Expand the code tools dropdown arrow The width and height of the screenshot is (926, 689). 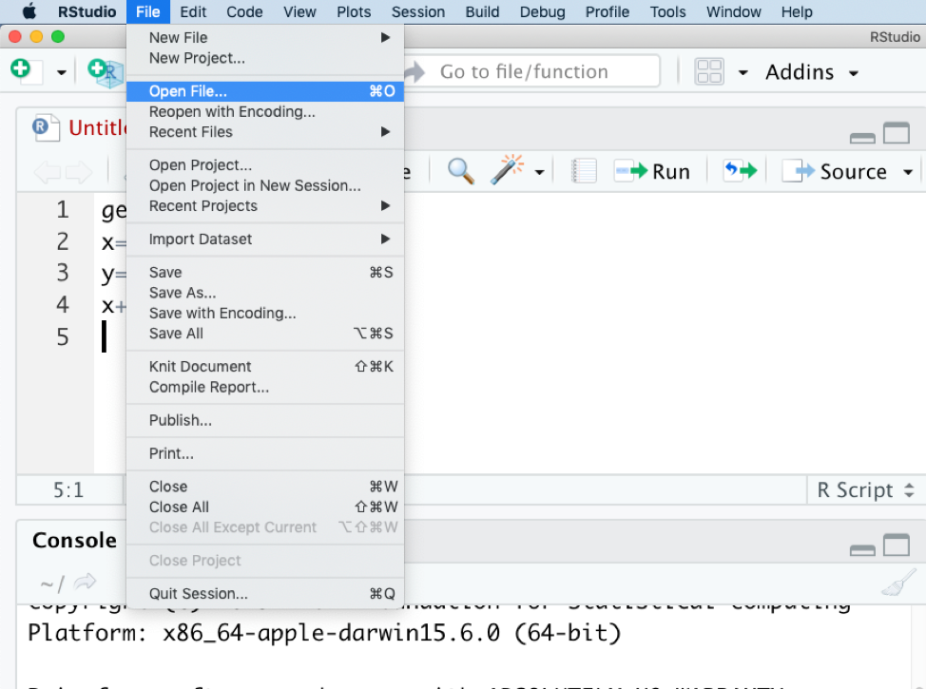pos(539,172)
